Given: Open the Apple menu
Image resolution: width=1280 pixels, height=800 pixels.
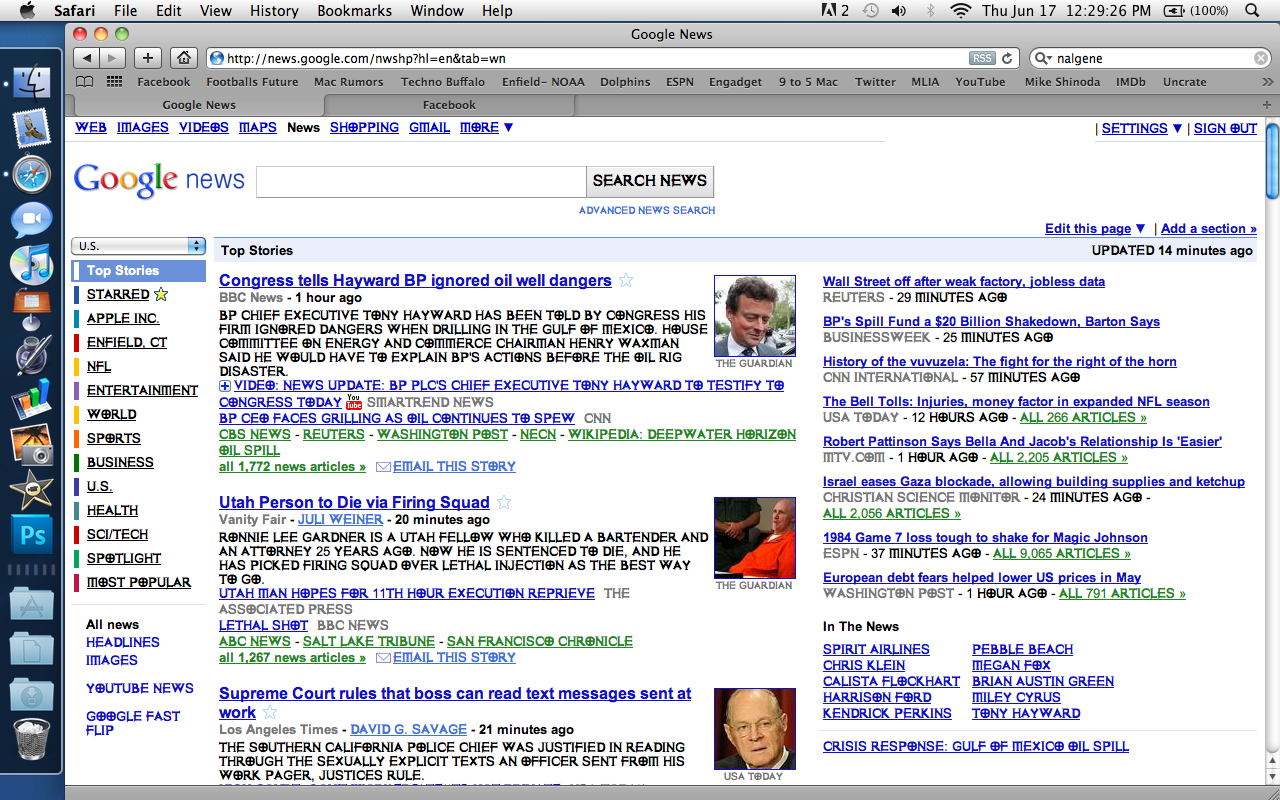Looking at the screenshot, I should click(27, 10).
